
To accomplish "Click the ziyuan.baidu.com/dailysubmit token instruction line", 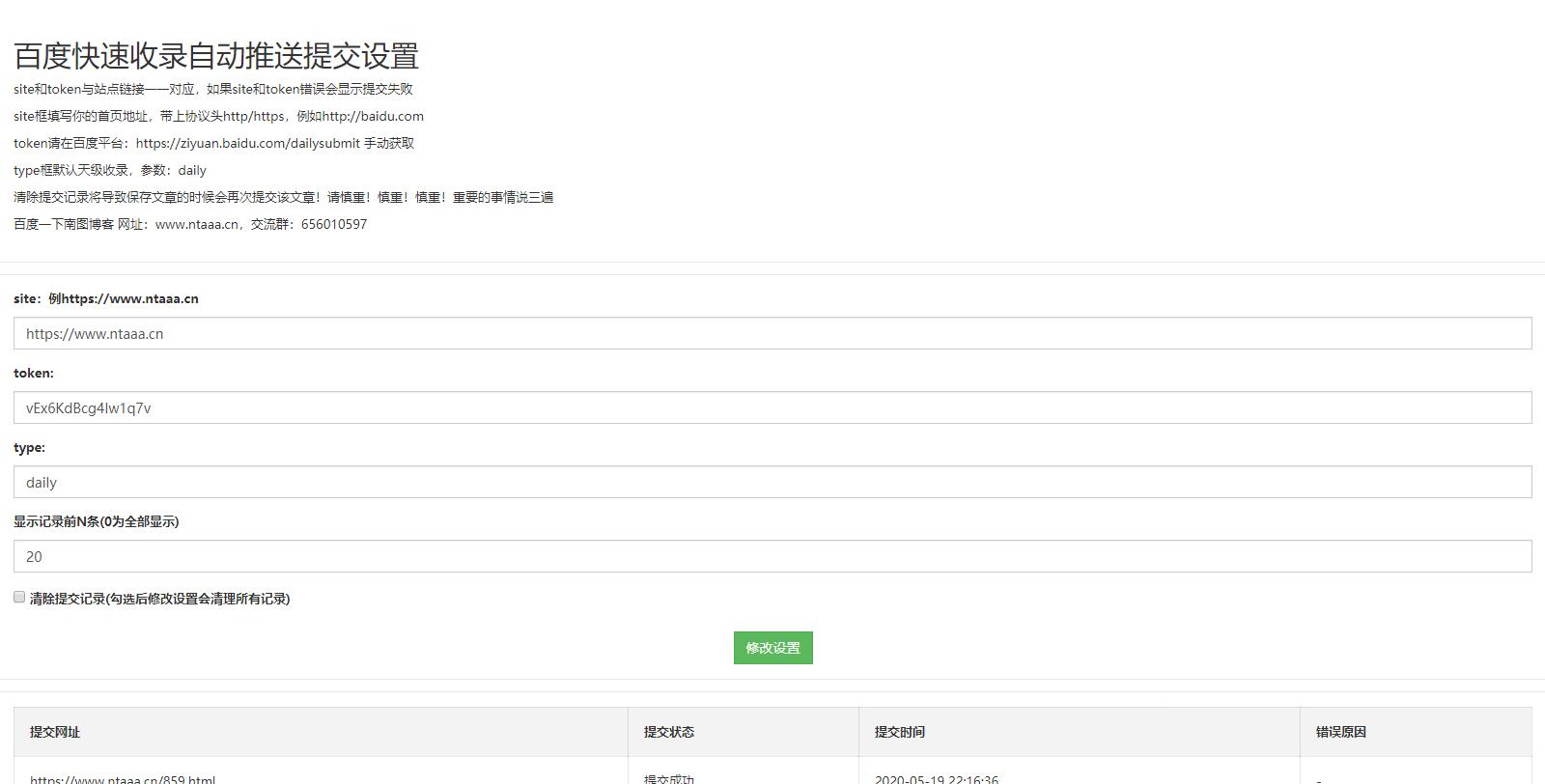I will pos(213,143).
